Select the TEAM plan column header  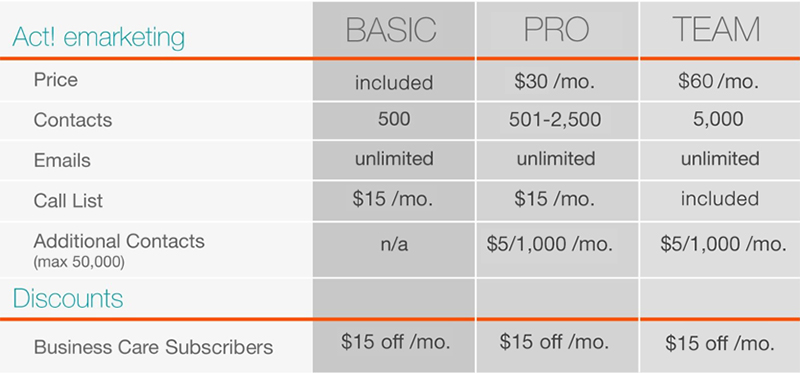coord(716,30)
